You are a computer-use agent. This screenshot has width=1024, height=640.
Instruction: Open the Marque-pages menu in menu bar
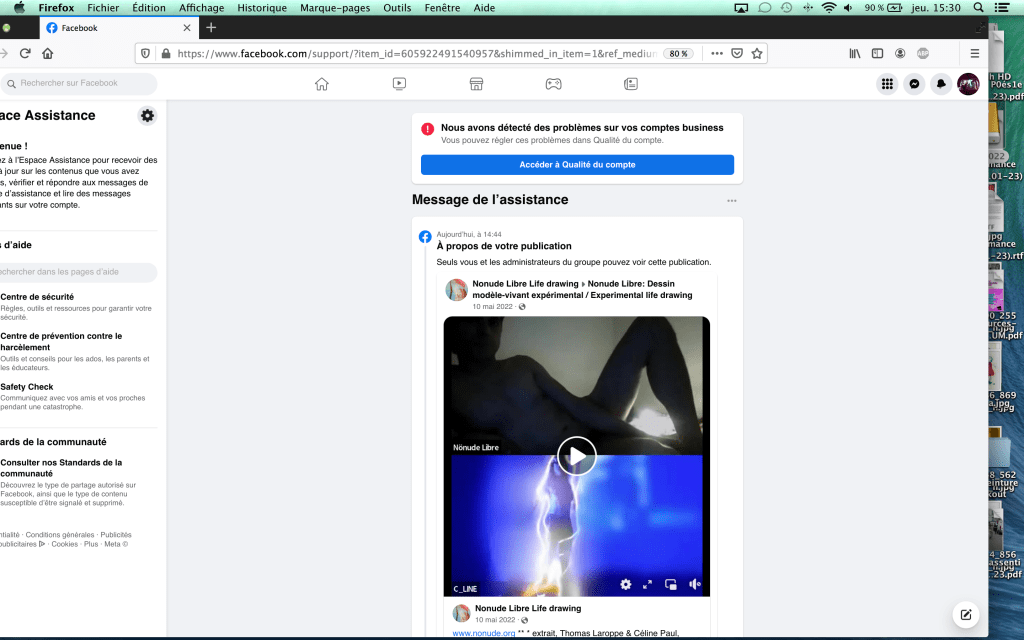click(334, 7)
